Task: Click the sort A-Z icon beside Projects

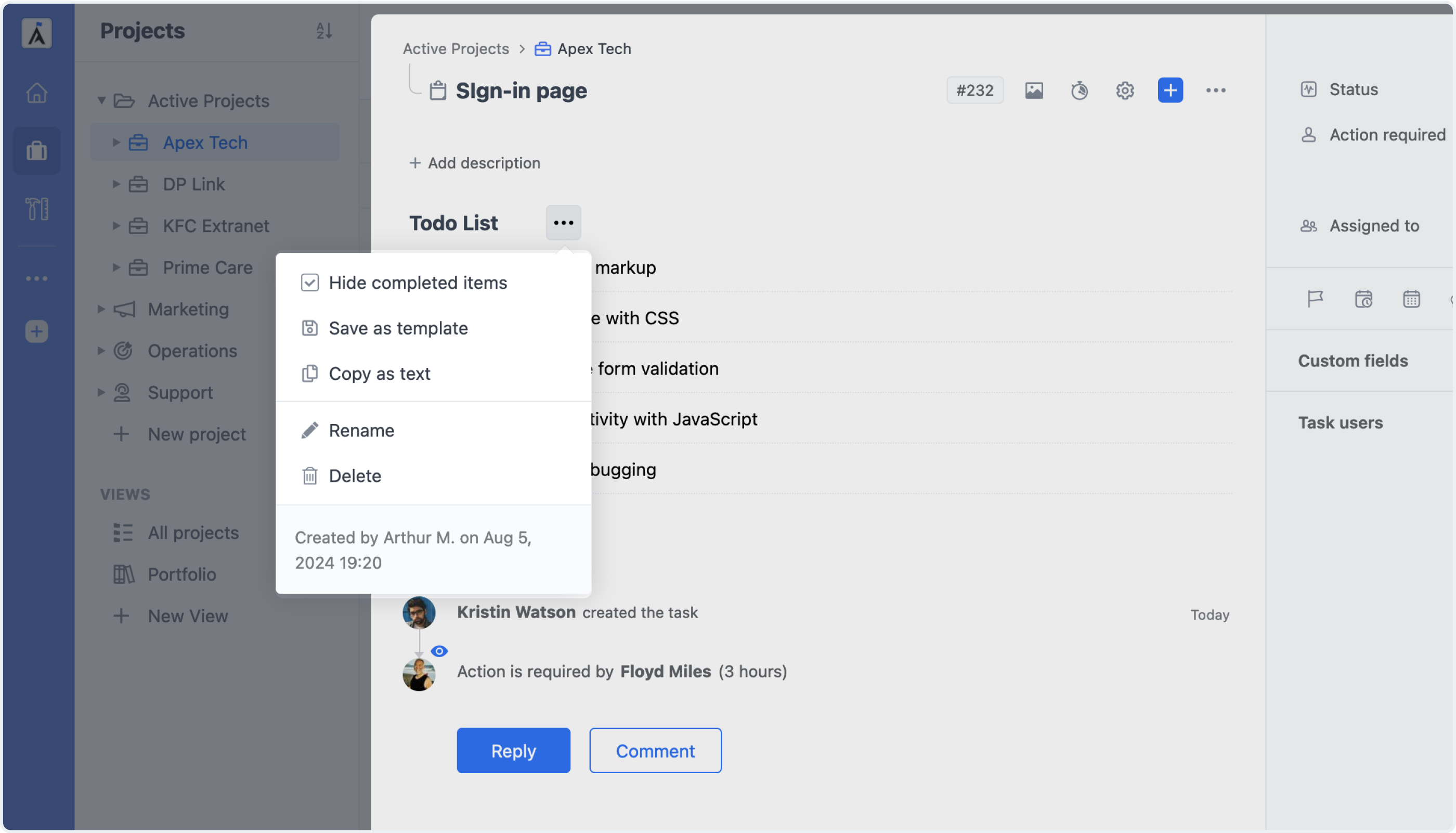Action: tap(324, 30)
